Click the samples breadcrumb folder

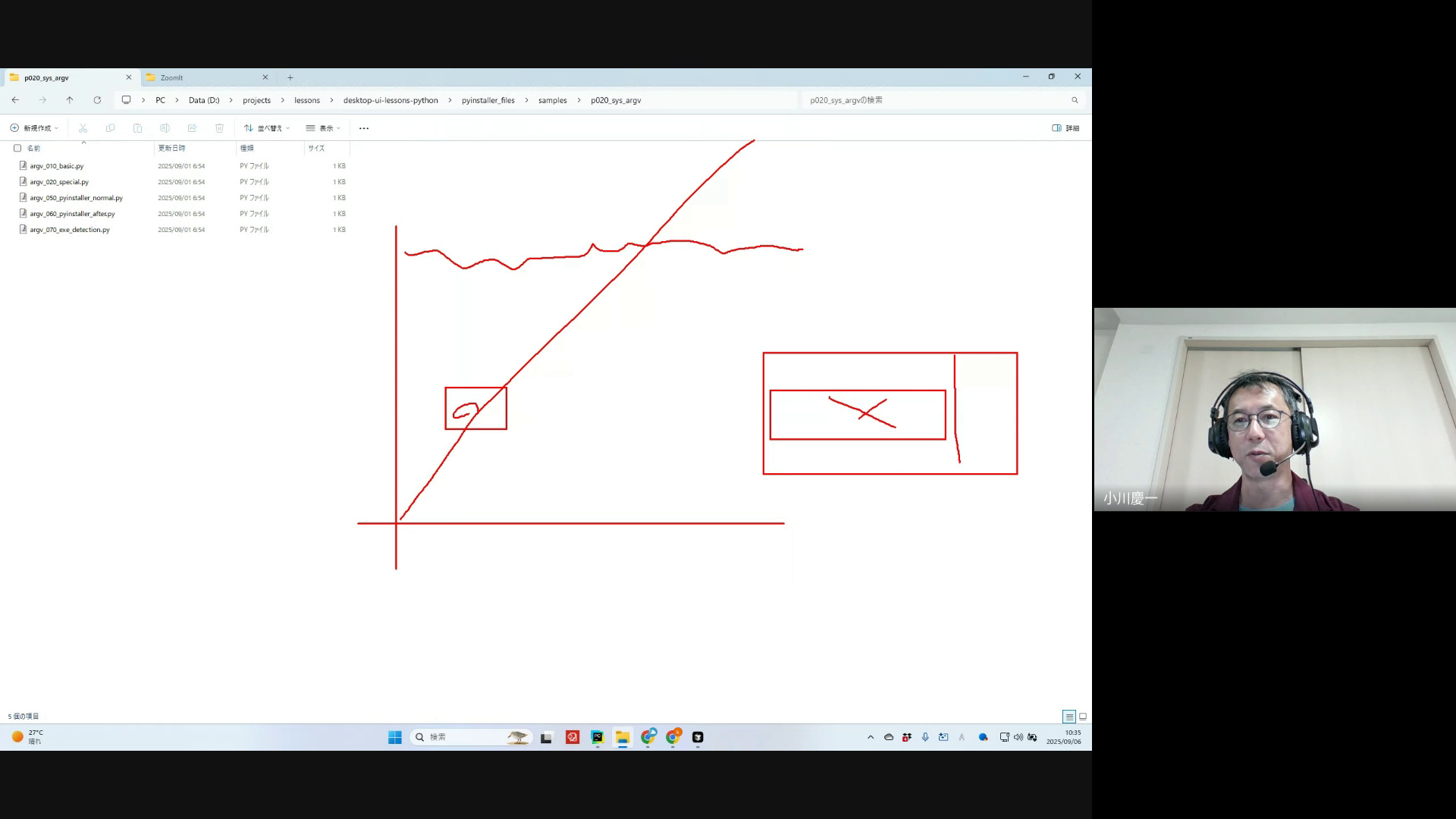[x=552, y=100]
